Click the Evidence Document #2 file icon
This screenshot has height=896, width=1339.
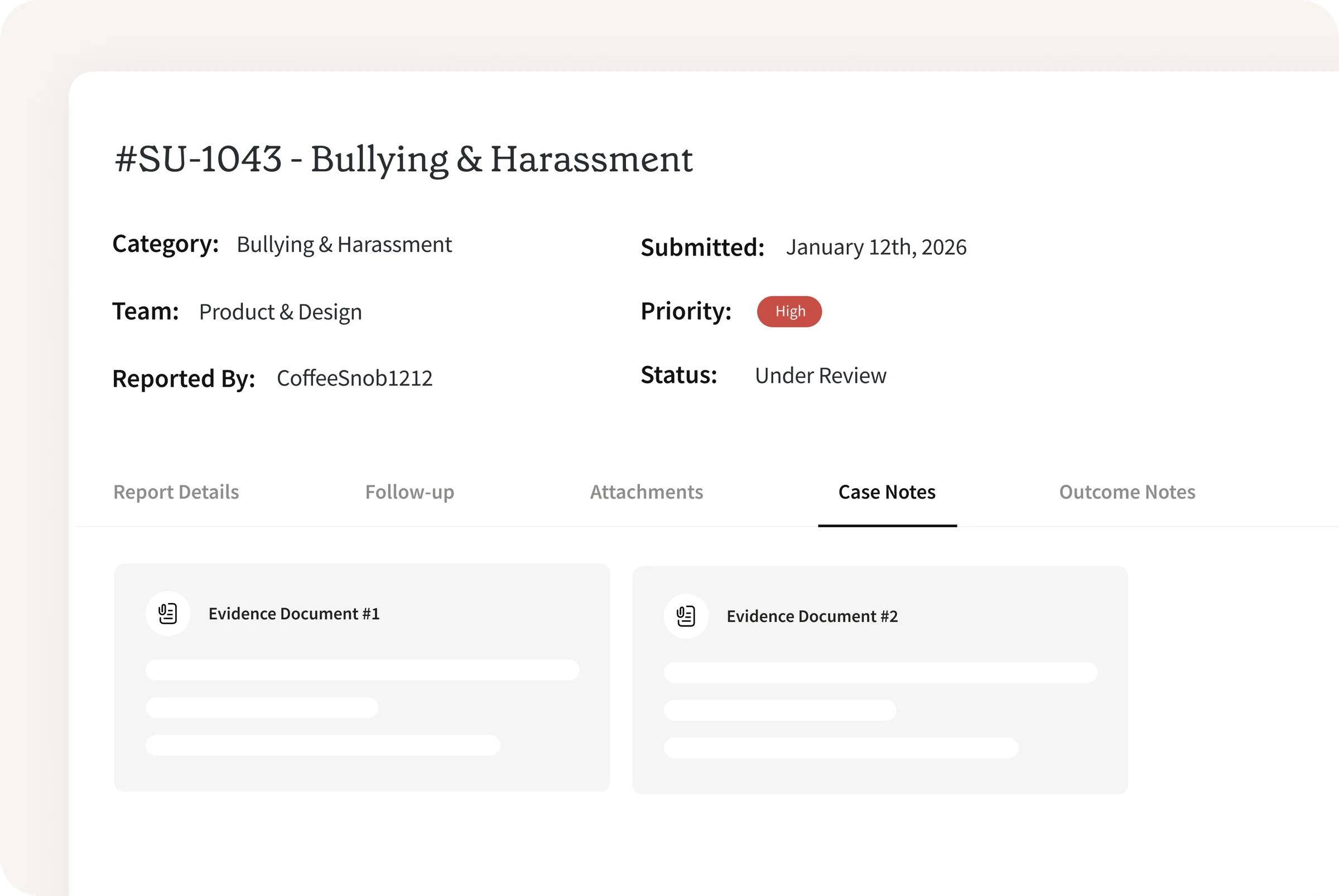[x=686, y=616]
